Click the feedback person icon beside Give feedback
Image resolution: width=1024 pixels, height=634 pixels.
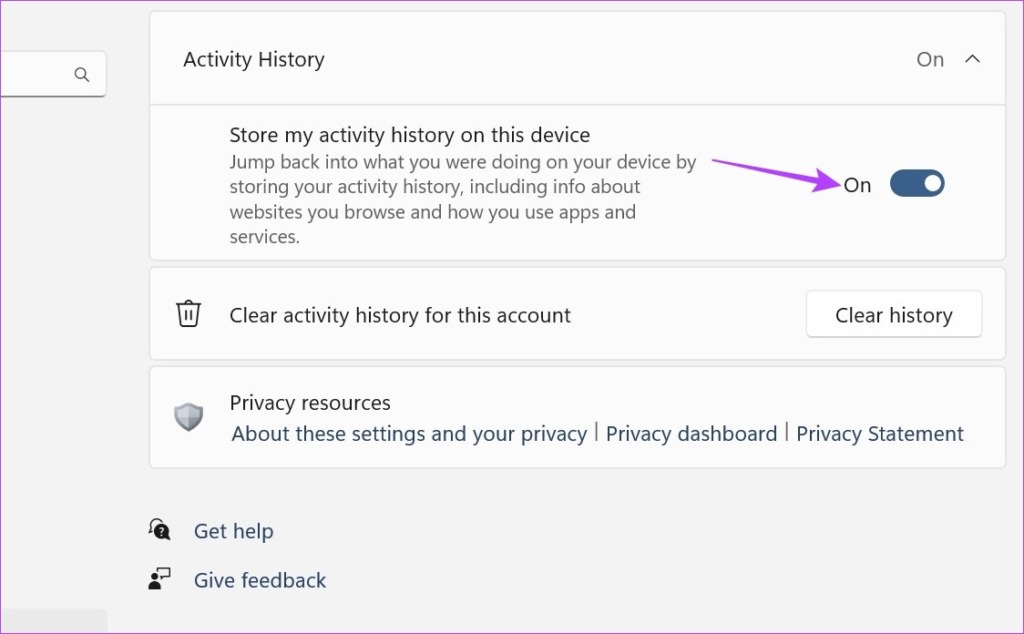tap(160, 580)
